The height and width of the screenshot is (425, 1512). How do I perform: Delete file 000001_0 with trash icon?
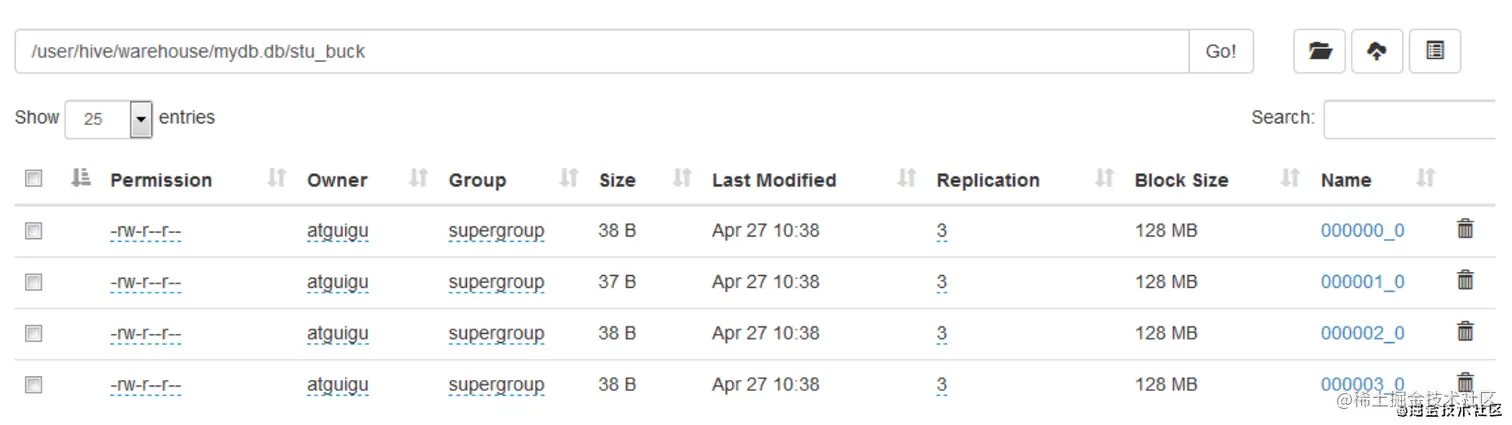[1465, 281]
